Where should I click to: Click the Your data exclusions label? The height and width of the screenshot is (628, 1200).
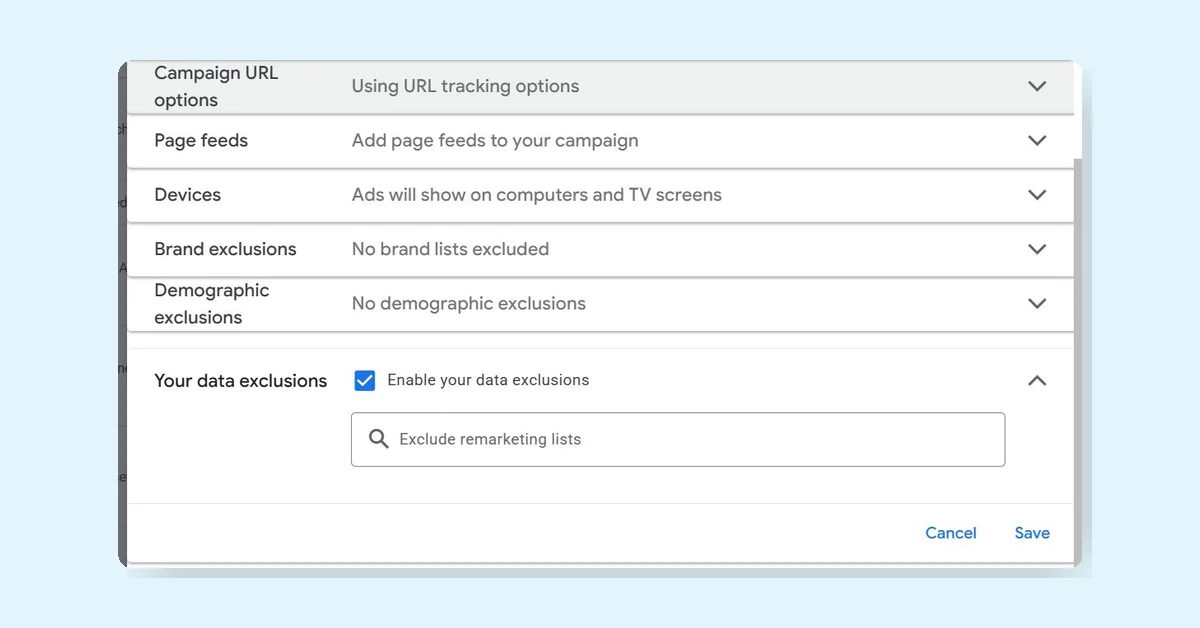tap(240, 380)
